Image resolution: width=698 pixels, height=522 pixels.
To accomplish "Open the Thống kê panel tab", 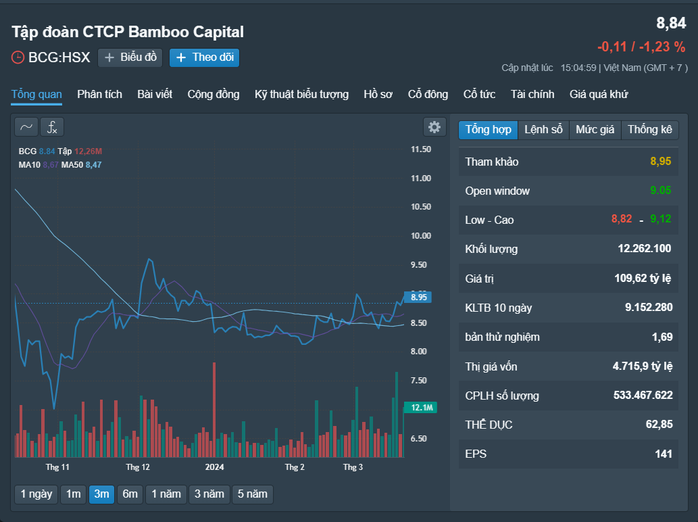I will [649, 129].
